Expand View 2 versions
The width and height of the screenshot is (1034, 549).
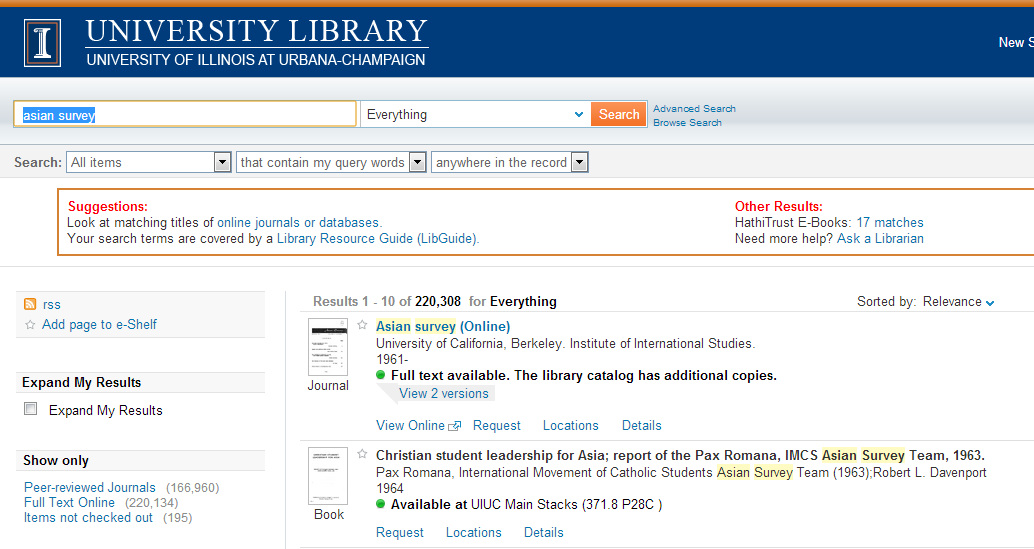(443, 393)
